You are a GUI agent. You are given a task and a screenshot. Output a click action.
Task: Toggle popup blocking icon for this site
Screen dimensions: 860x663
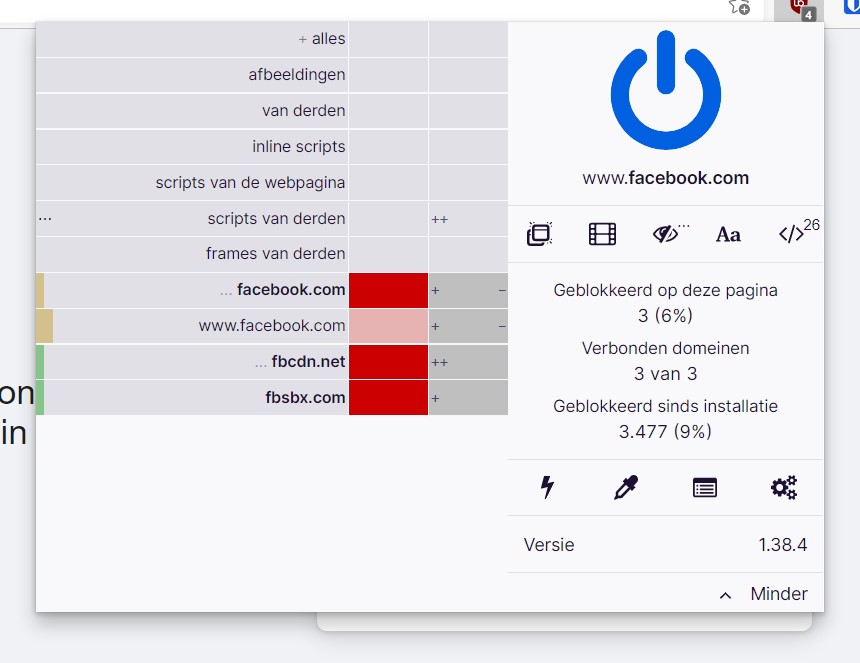tap(540, 234)
